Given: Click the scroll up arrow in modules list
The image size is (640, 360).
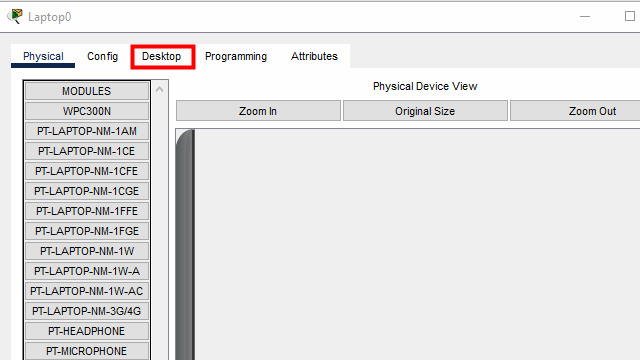Looking at the screenshot, I should [x=160, y=89].
